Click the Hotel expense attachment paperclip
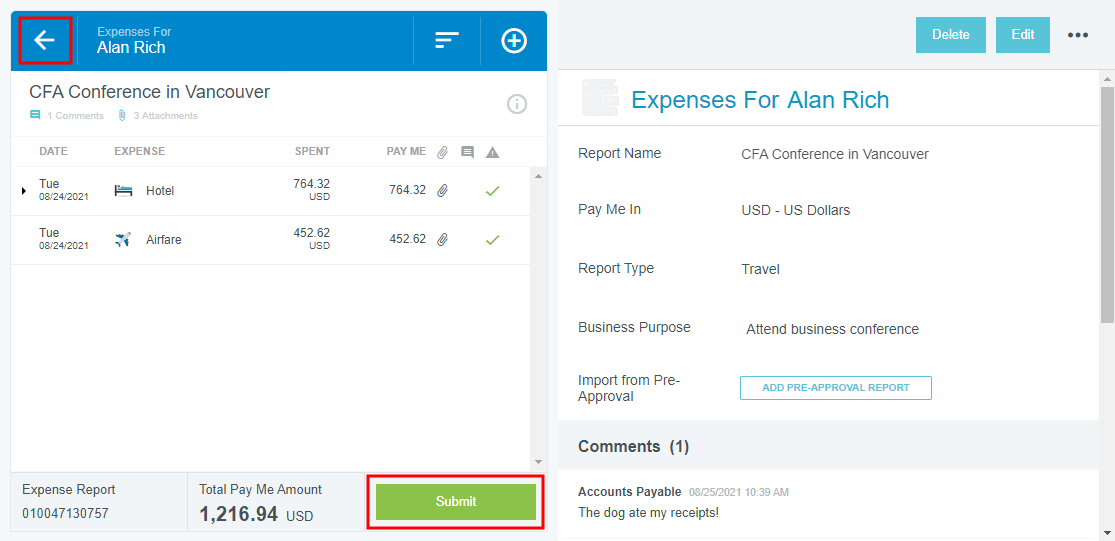This screenshot has height=541, width=1115. tap(442, 190)
